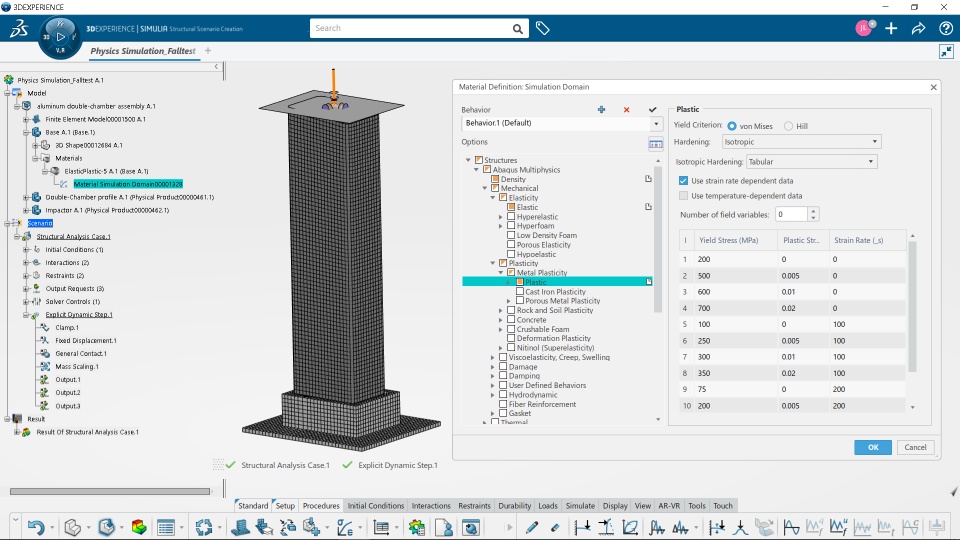960x540 pixels.
Task: Select the Hill yield criterion radio button
Action: [789, 125]
